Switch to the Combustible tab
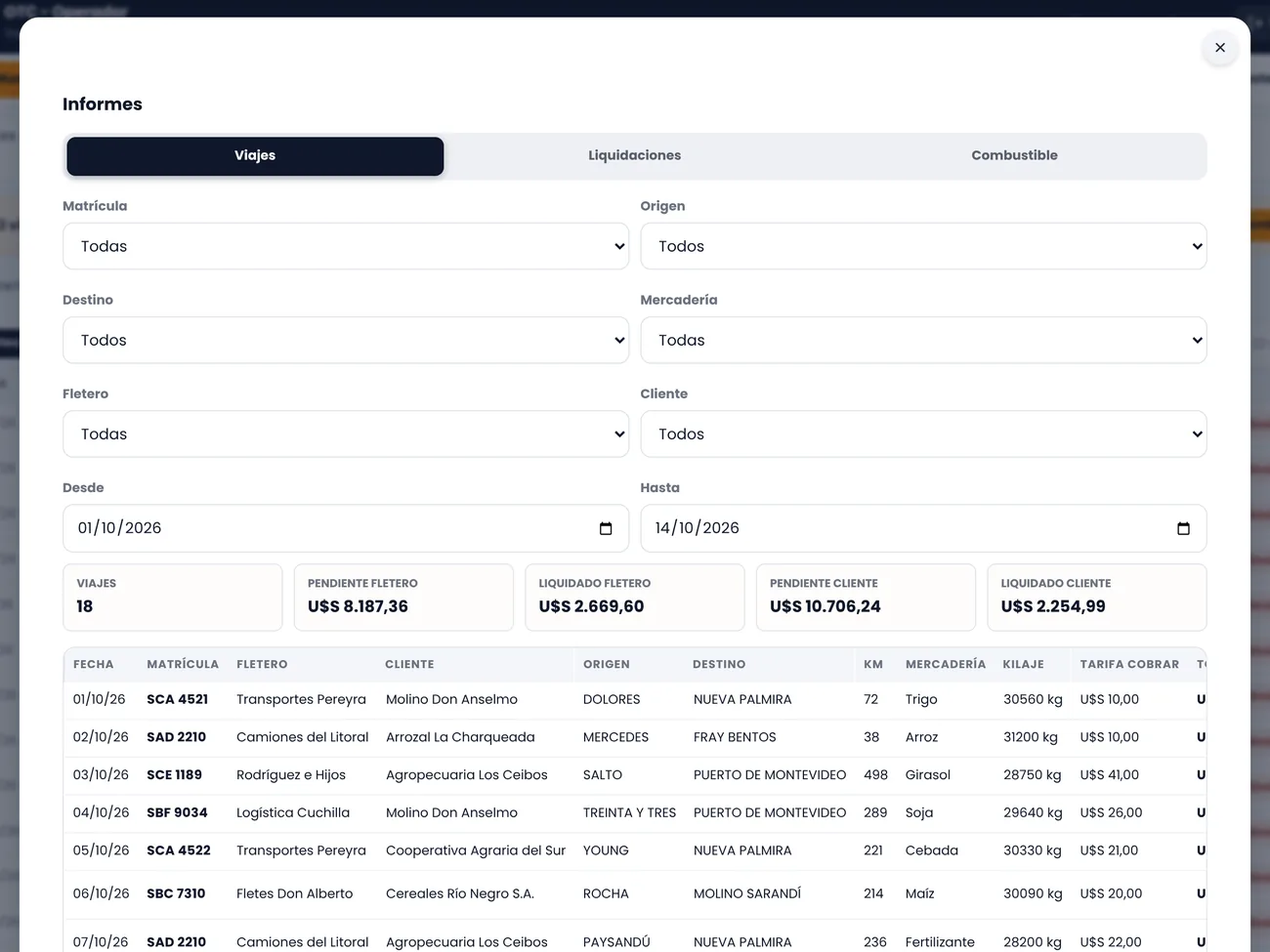The image size is (1270, 952). click(1014, 155)
